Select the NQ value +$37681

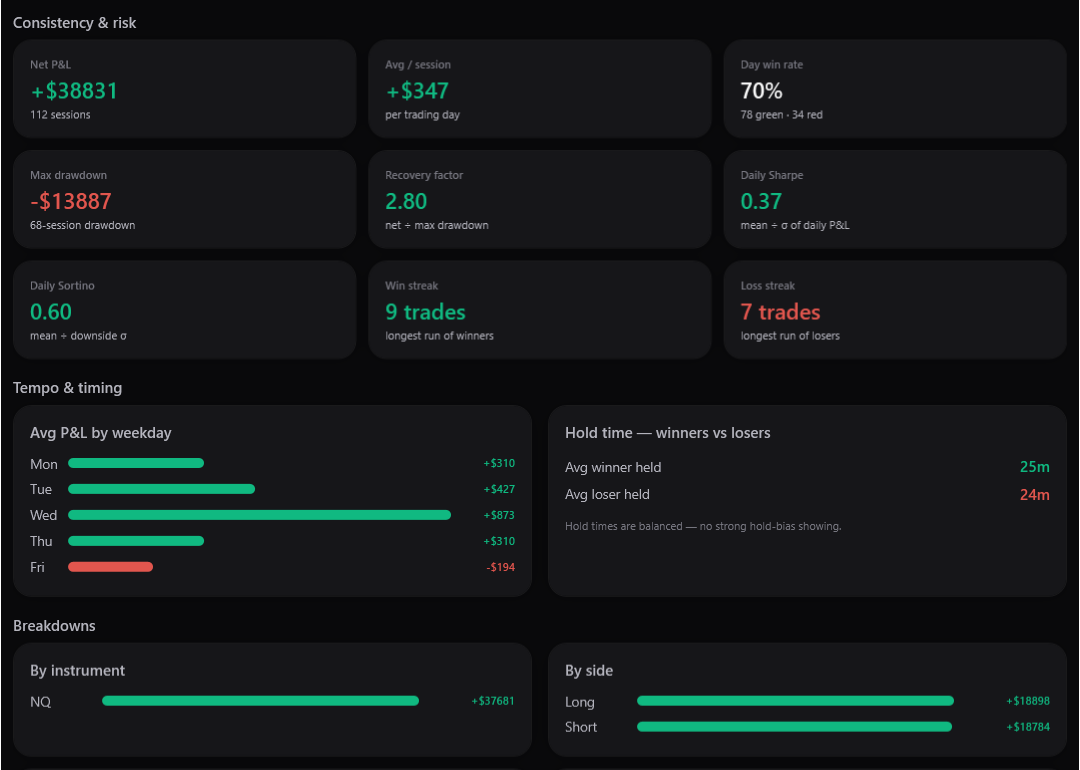click(x=493, y=701)
